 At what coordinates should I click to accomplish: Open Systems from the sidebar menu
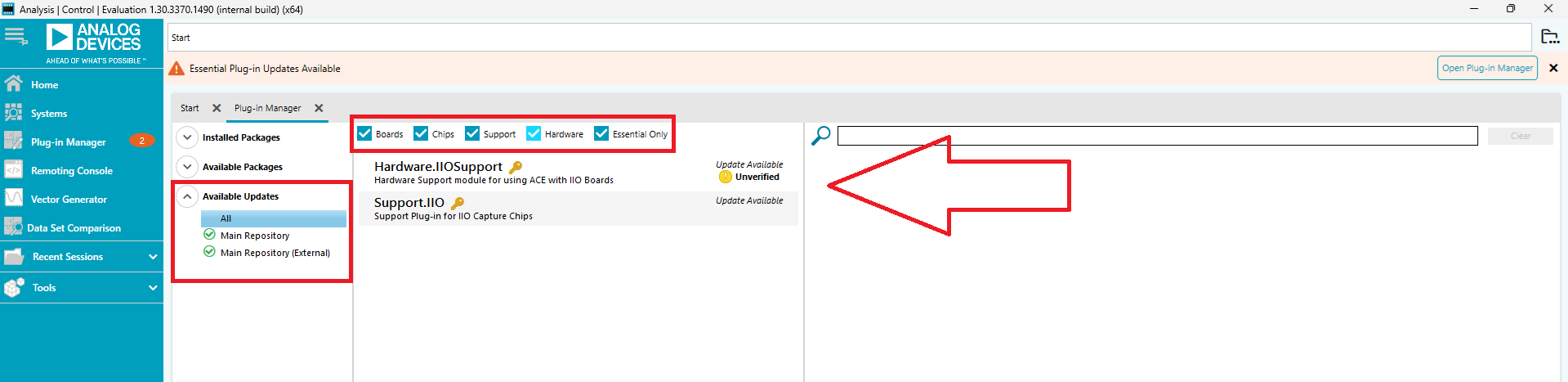point(49,114)
